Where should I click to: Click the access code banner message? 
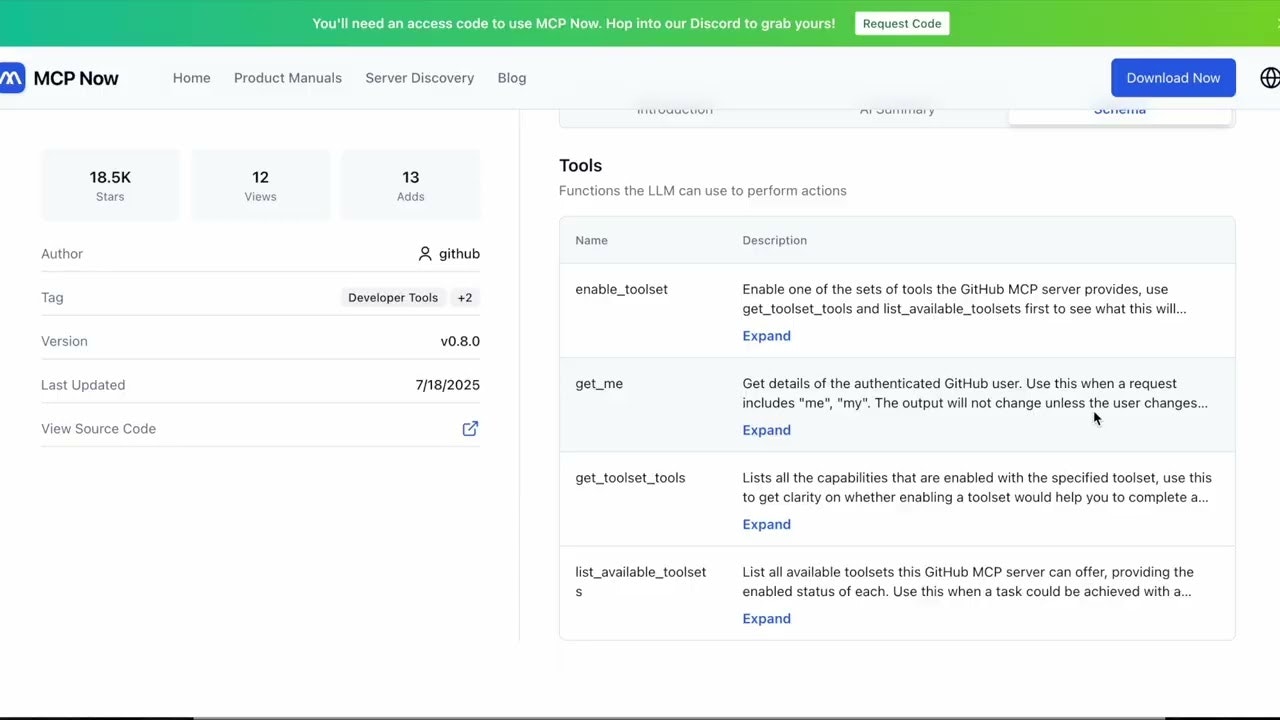tap(573, 23)
